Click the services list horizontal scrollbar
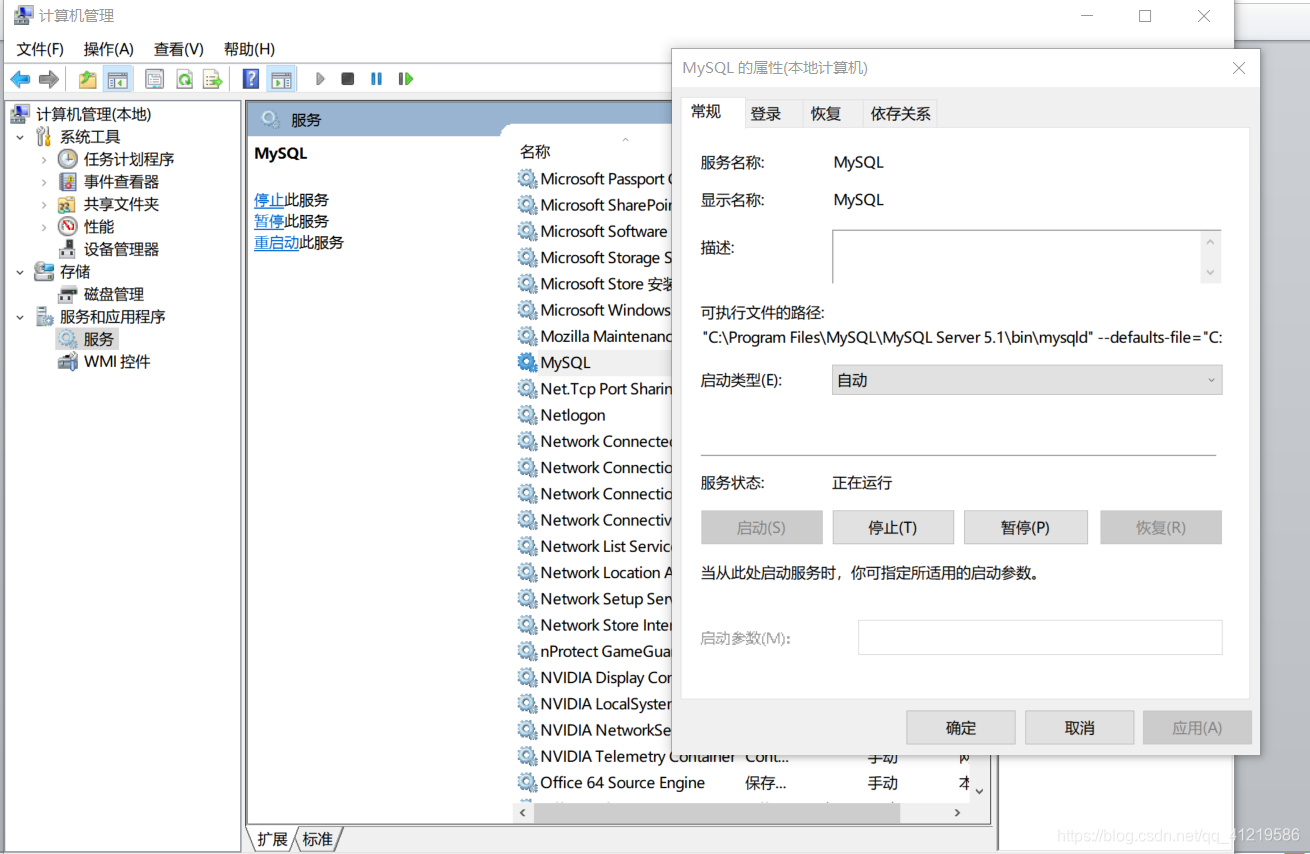This screenshot has height=854, width=1310. click(x=717, y=813)
